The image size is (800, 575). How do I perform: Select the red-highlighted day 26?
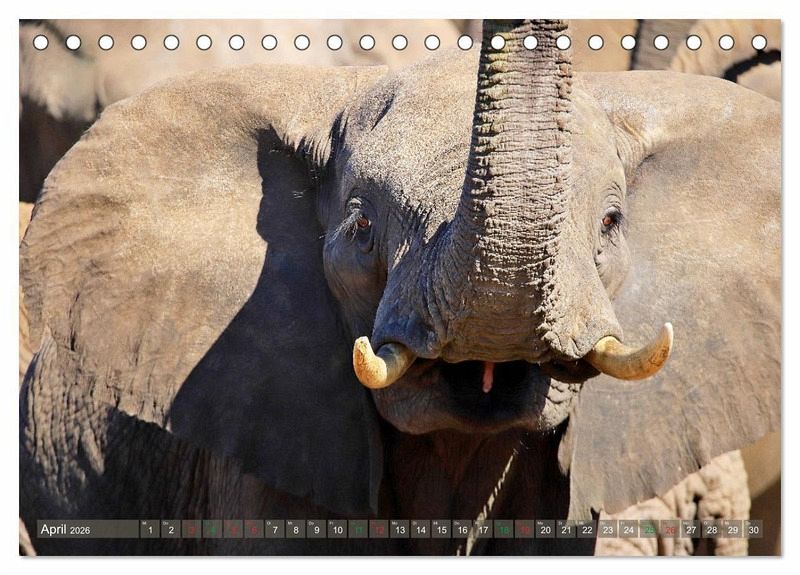coord(670,529)
